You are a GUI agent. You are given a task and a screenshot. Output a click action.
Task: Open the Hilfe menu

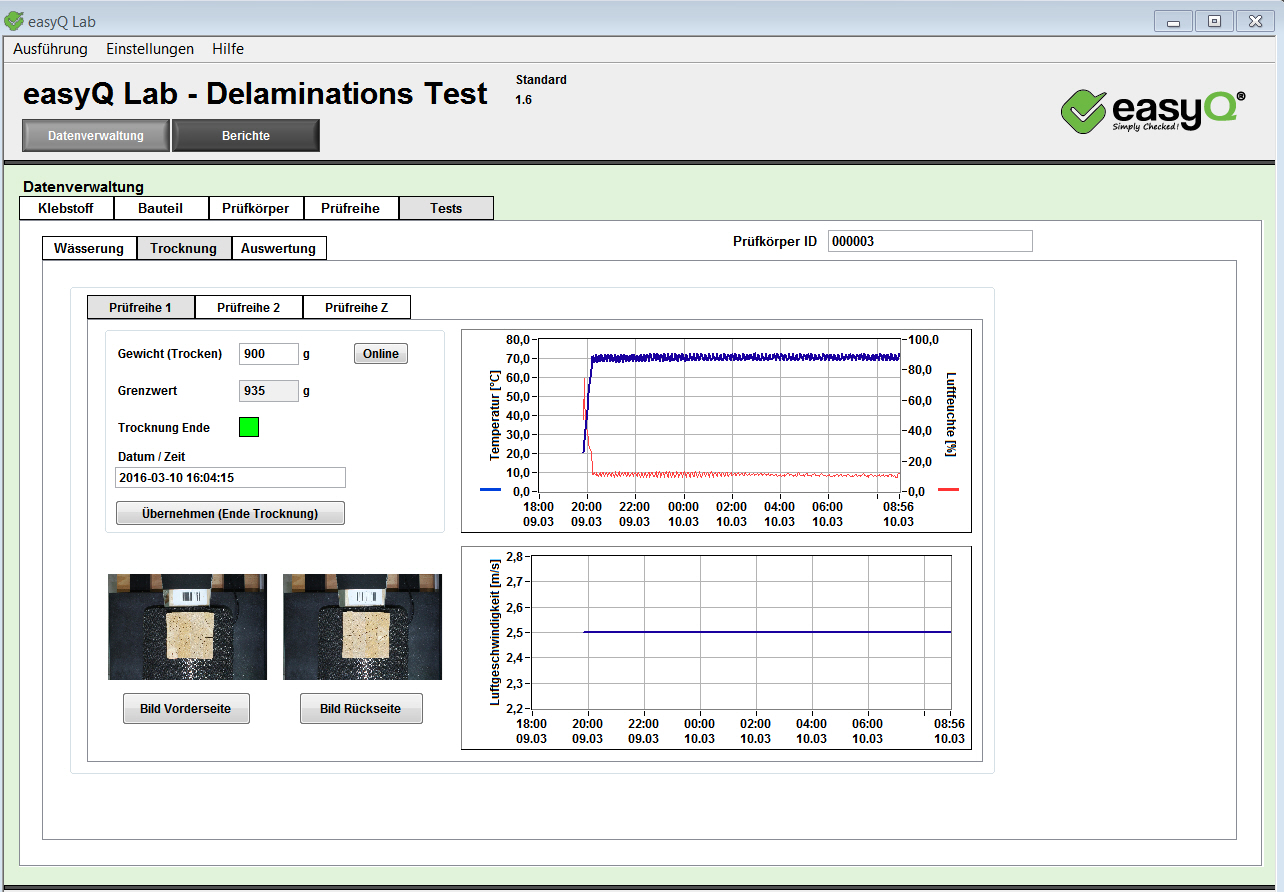click(228, 49)
